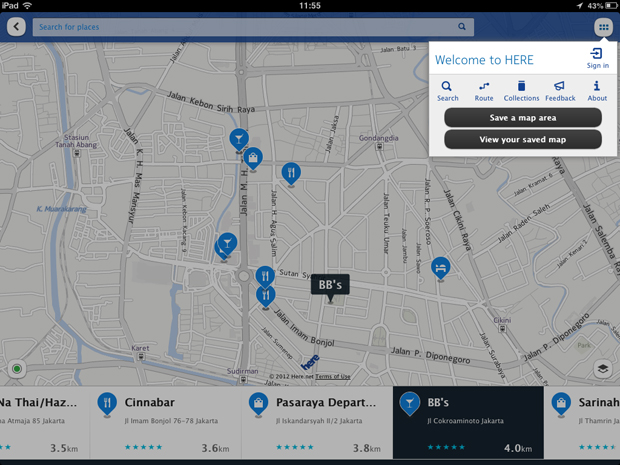This screenshot has width=620, height=465.
Task: Open the grid menu button
Action: [x=603, y=27]
